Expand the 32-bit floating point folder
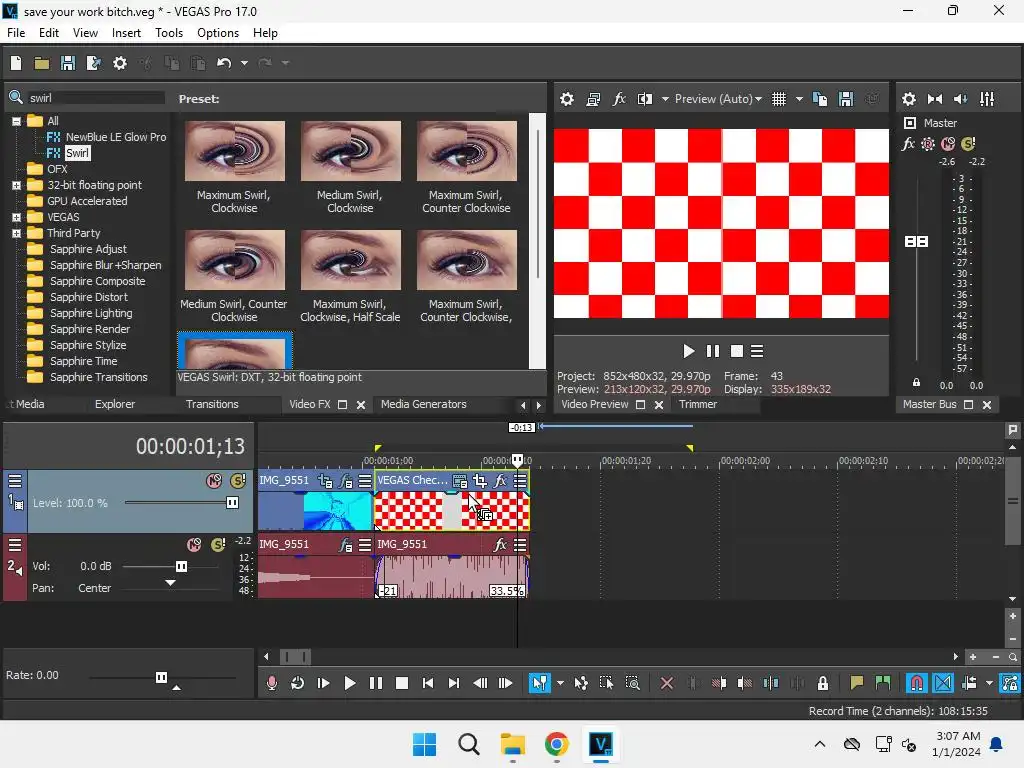This screenshot has width=1024, height=768. click(16, 185)
